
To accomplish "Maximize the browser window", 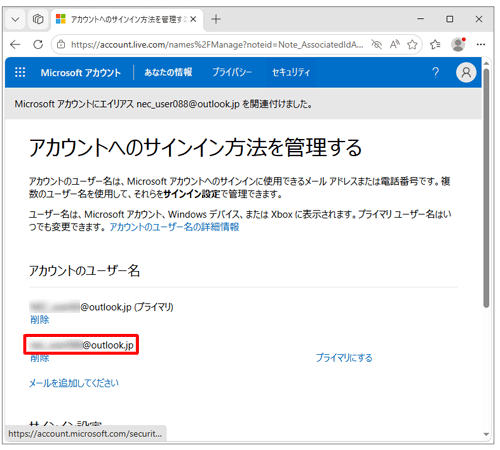I will click(450, 19).
